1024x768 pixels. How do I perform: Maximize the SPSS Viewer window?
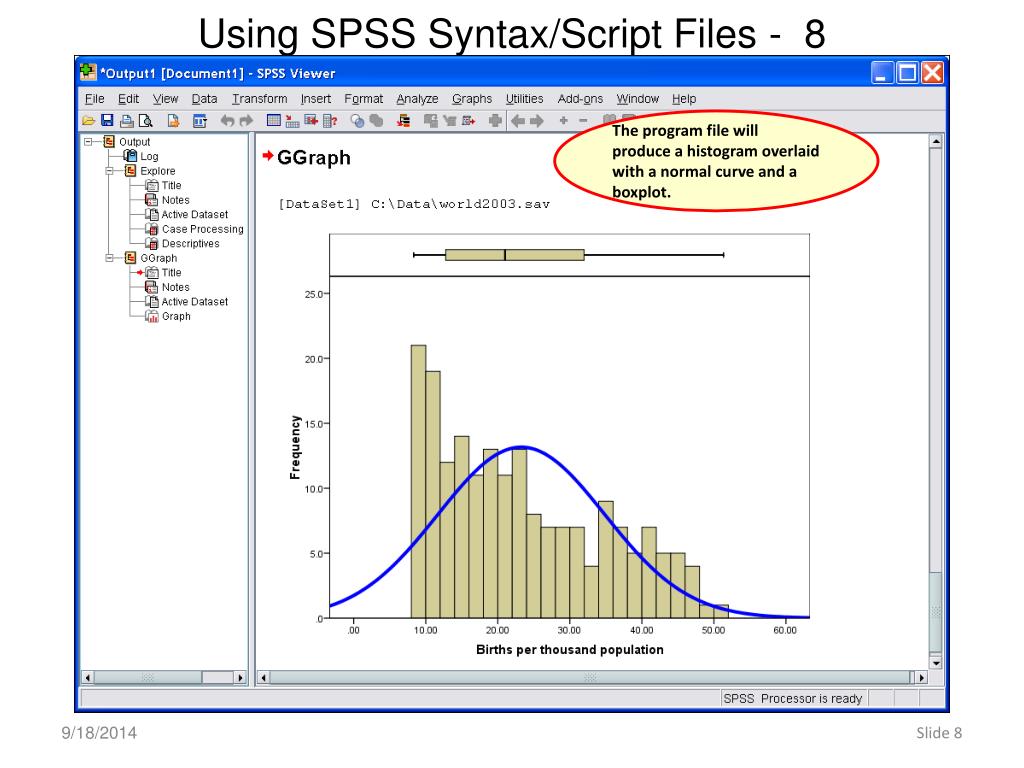908,72
